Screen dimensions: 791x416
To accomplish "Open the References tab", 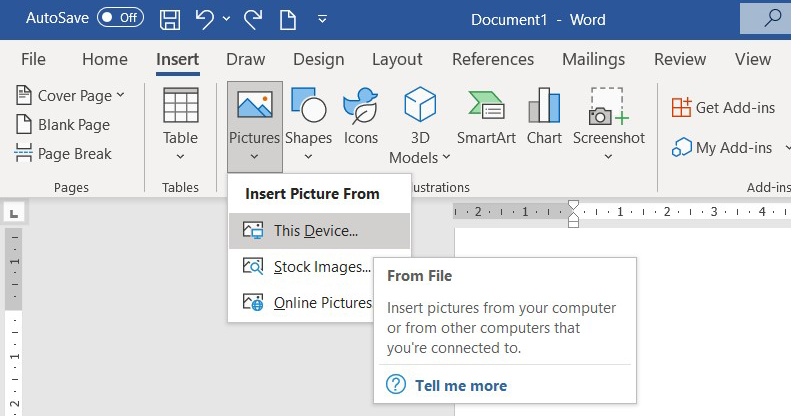I will point(493,60).
